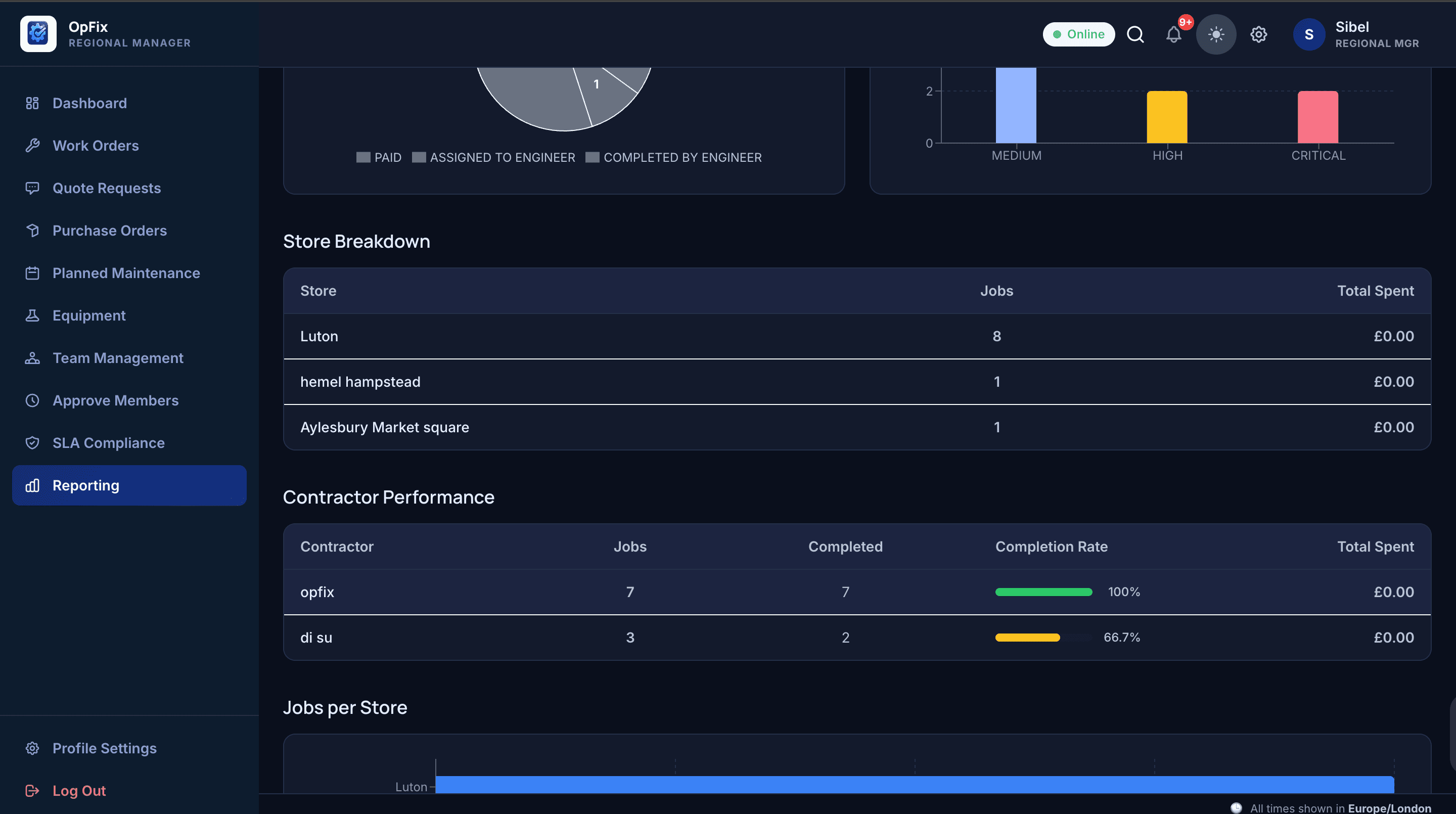Image resolution: width=1456 pixels, height=814 pixels.
Task: Click the 9+ notification count badge
Action: click(x=1185, y=22)
